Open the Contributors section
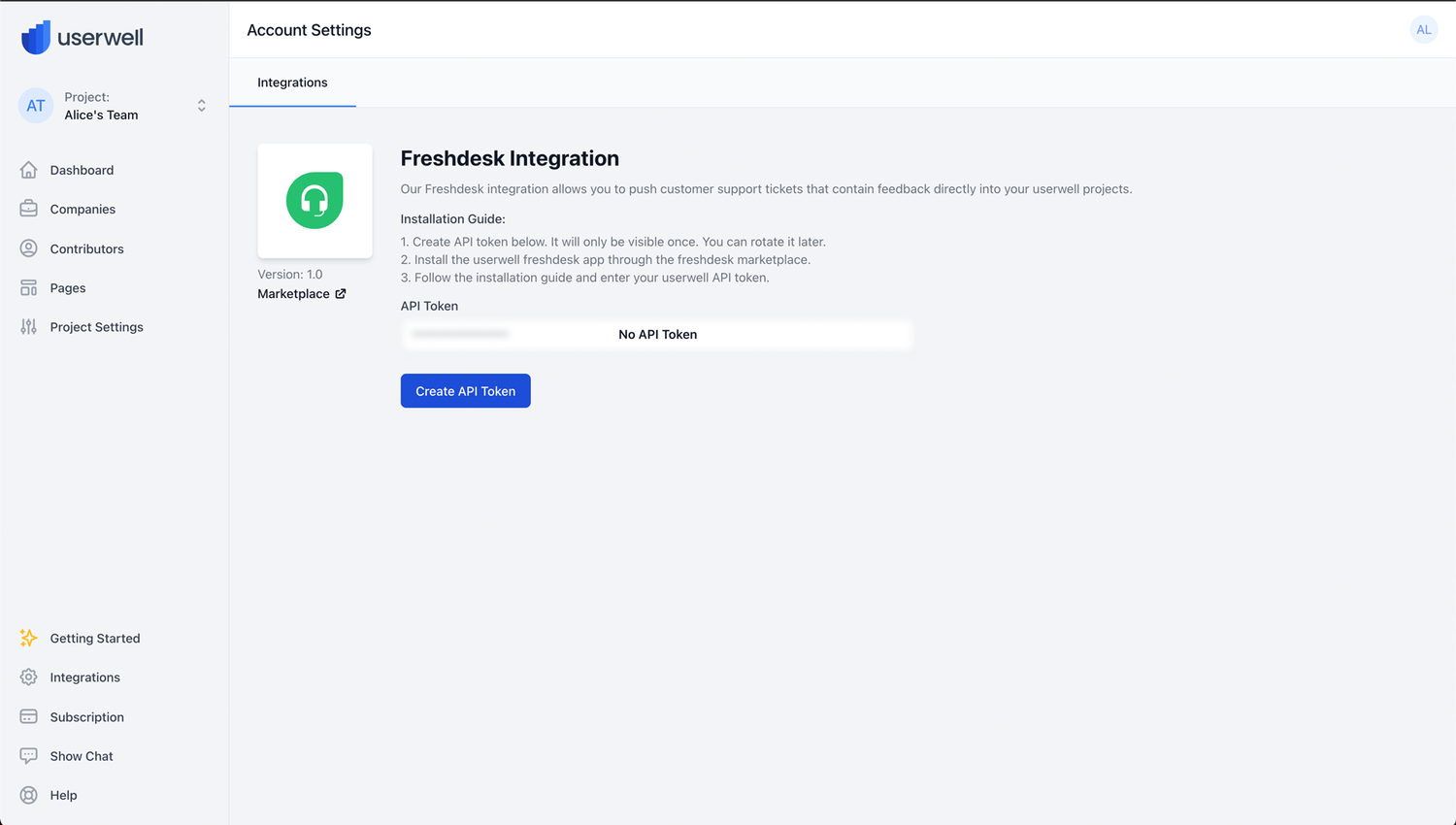 coord(30,248)
